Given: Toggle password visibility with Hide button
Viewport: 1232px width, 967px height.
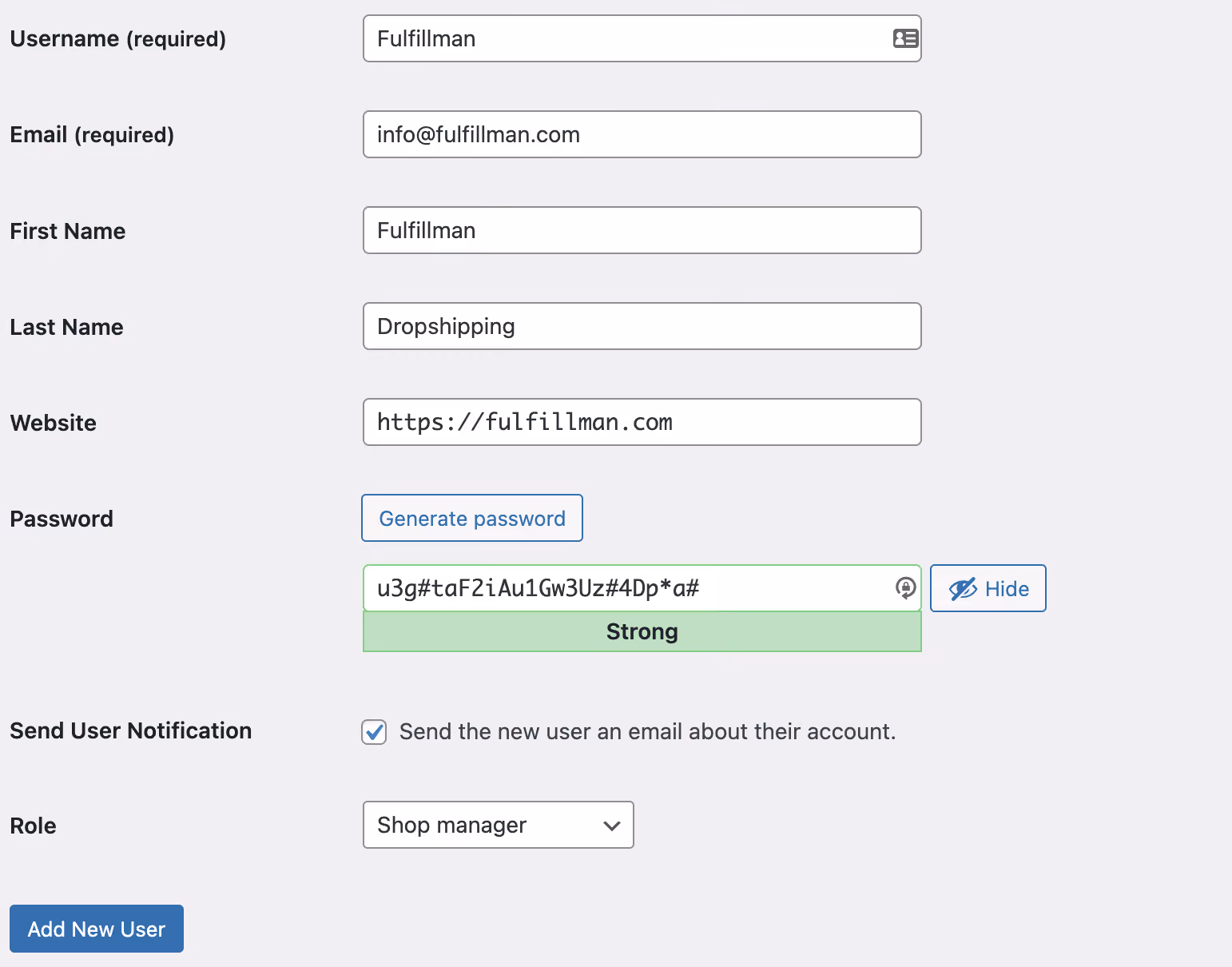Looking at the screenshot, I should (988, 588).
